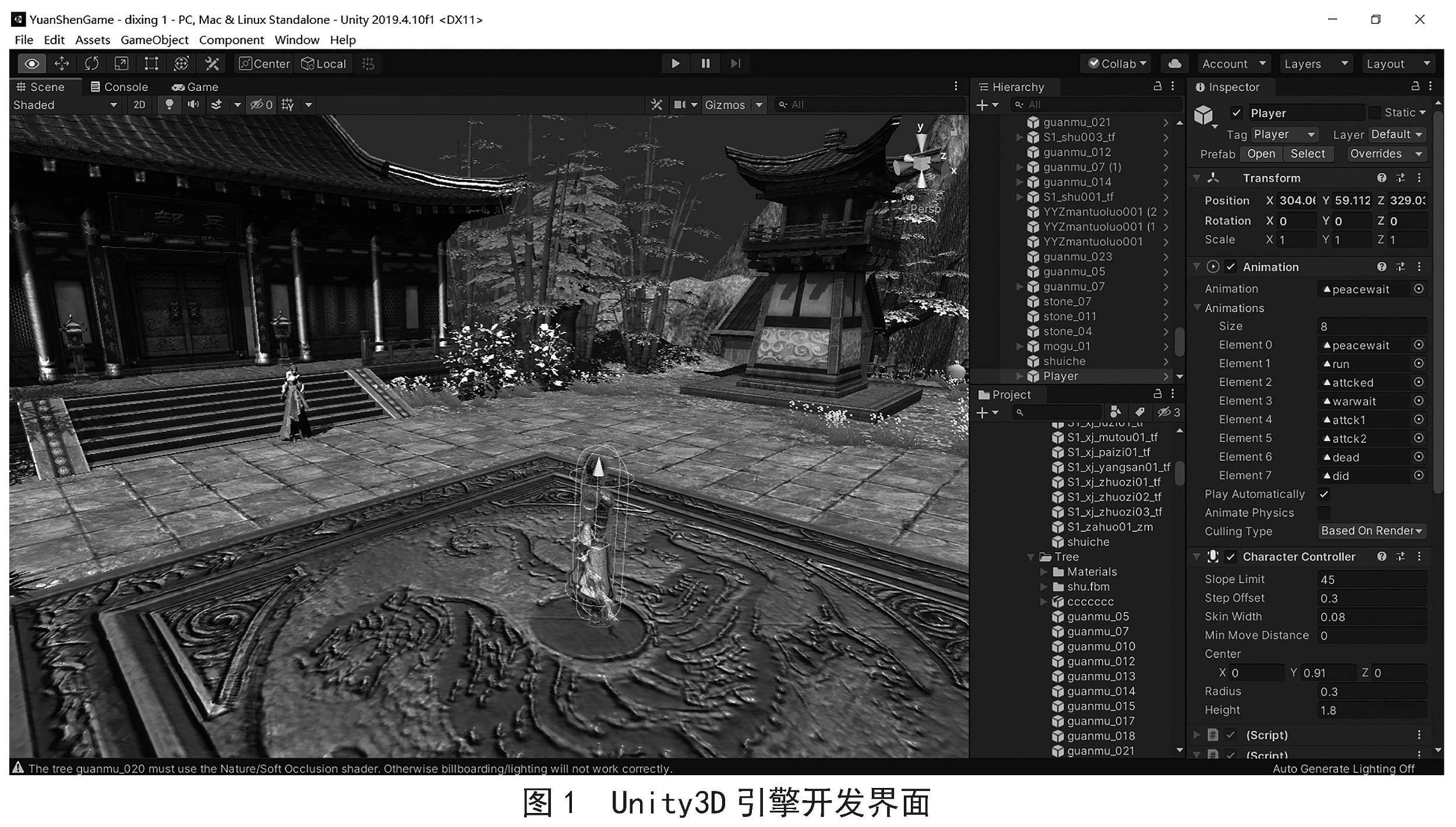The image size is (1456, 827).
Task: Click the scene orientation gizmo
Action: click(x=922, y=165)
